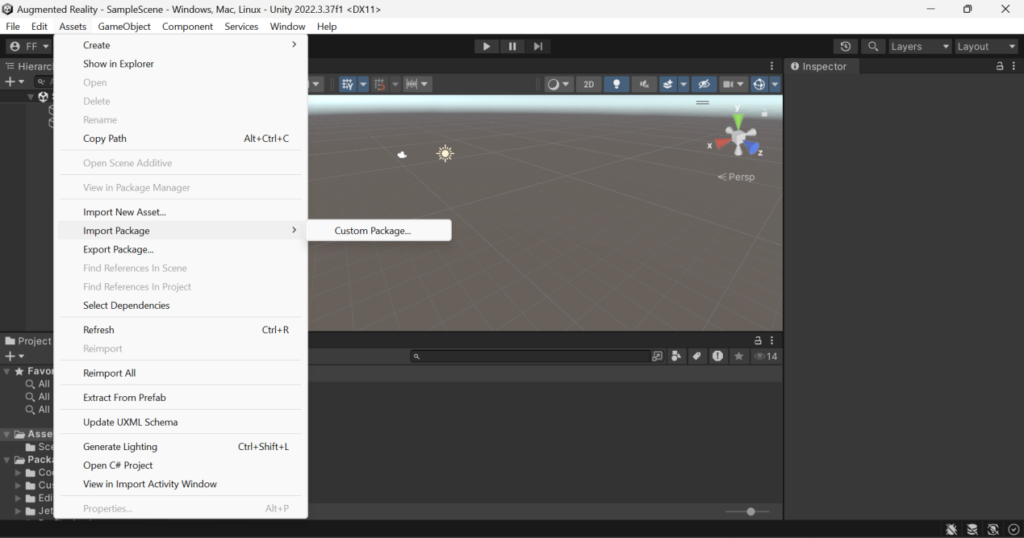Toggle 2D scene view mode
The height and width of the screenshot is (538, 1024).
point(589,84)
